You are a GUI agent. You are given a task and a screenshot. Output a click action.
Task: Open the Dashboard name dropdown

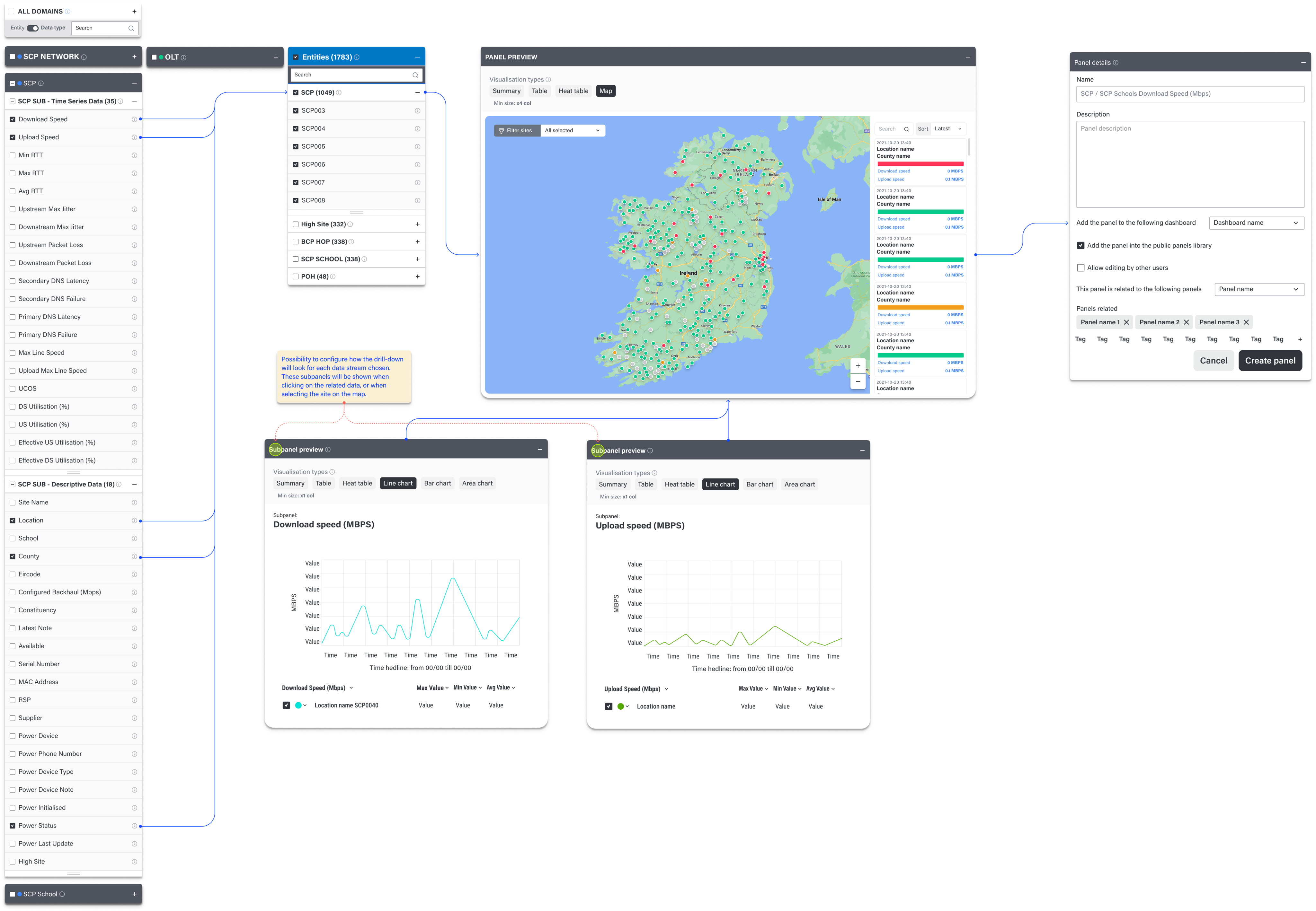point(1256,223)
